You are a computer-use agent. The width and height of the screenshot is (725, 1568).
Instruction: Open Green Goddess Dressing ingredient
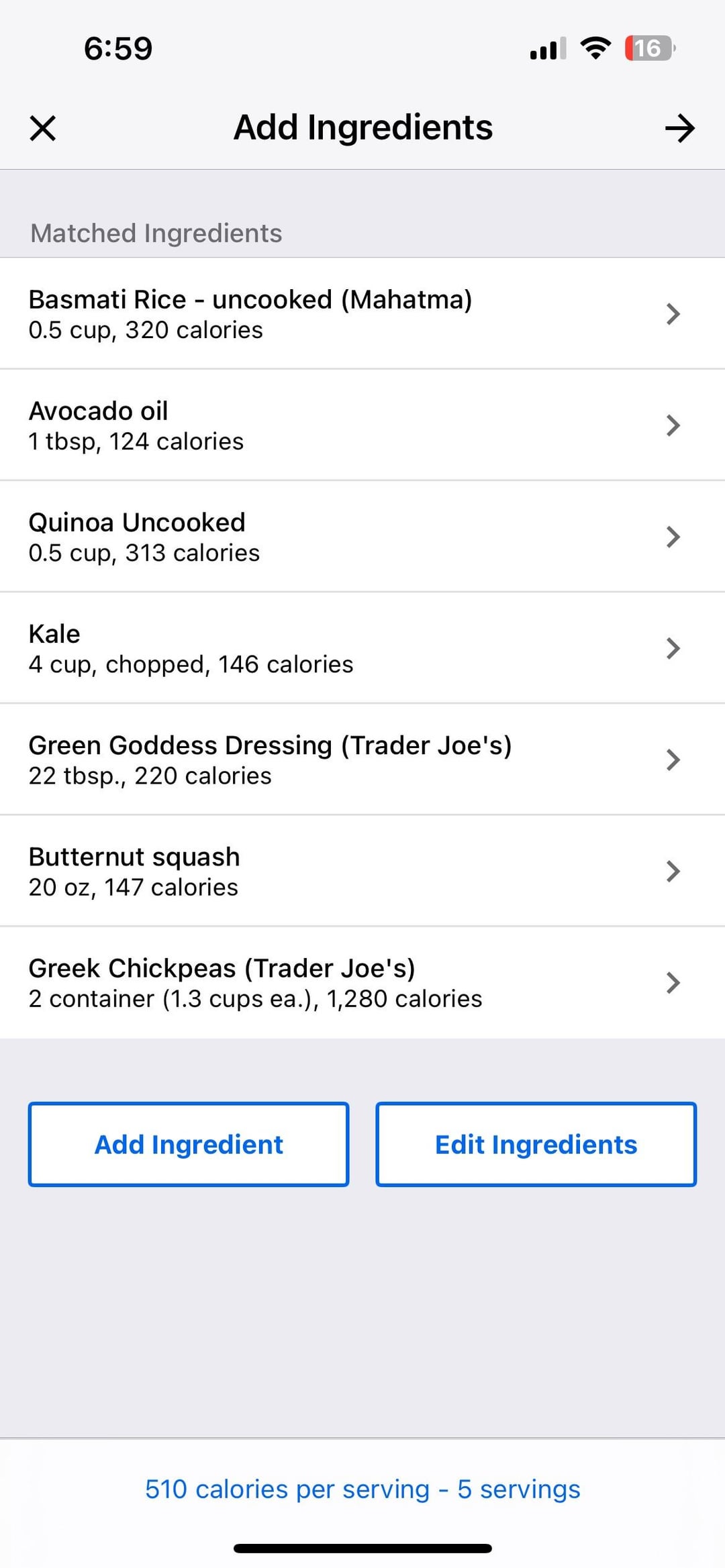click(270, 760)
